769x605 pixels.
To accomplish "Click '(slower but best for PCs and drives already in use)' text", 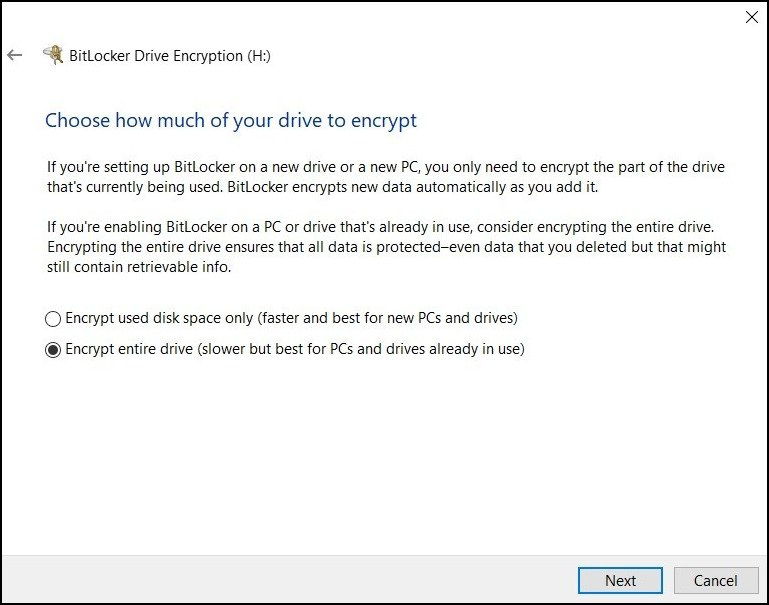I will (361, 349).
